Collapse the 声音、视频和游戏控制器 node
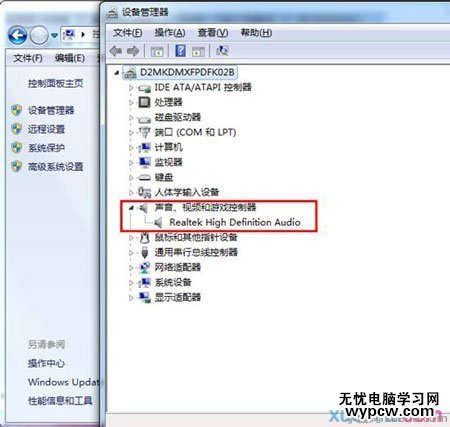 point(131,208)
